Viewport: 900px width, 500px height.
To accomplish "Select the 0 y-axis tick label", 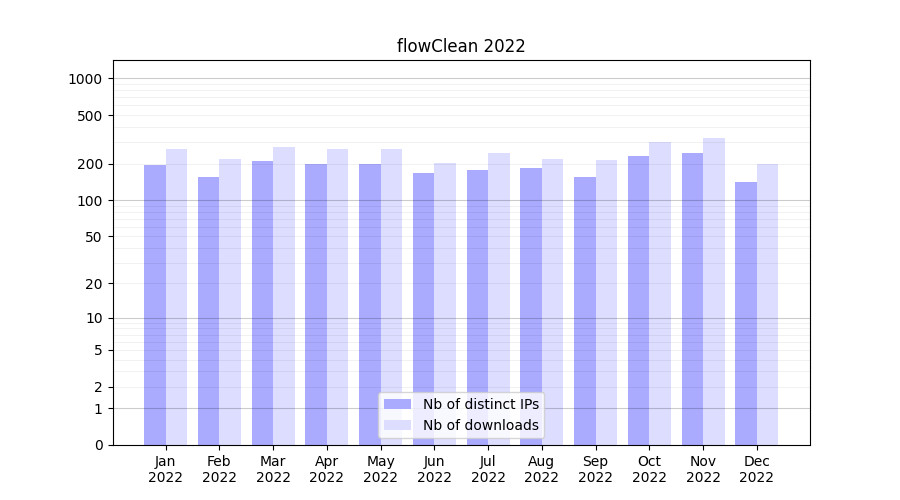I will [99, 445].
